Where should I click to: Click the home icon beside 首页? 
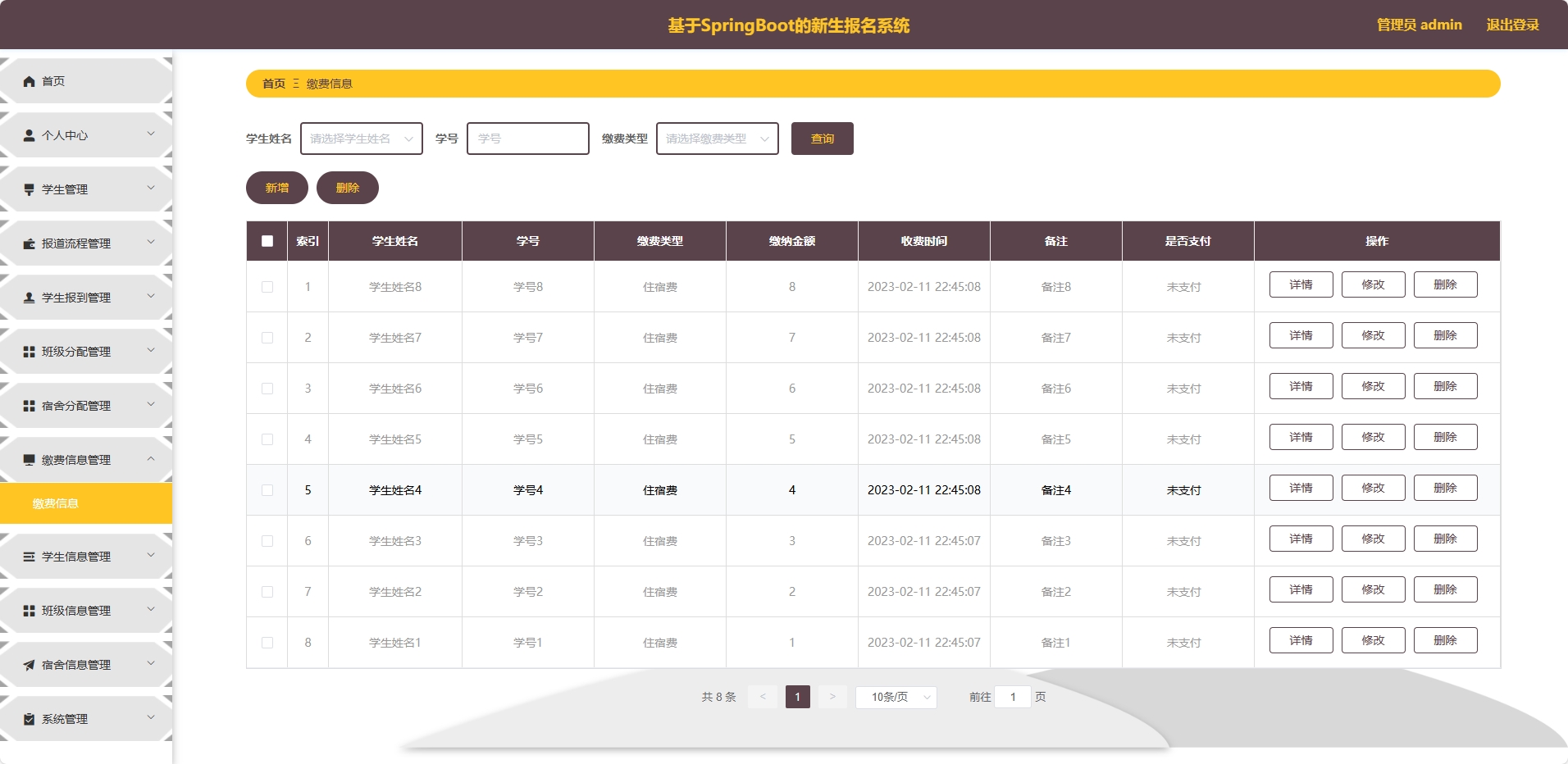click(x=30, y=81)
